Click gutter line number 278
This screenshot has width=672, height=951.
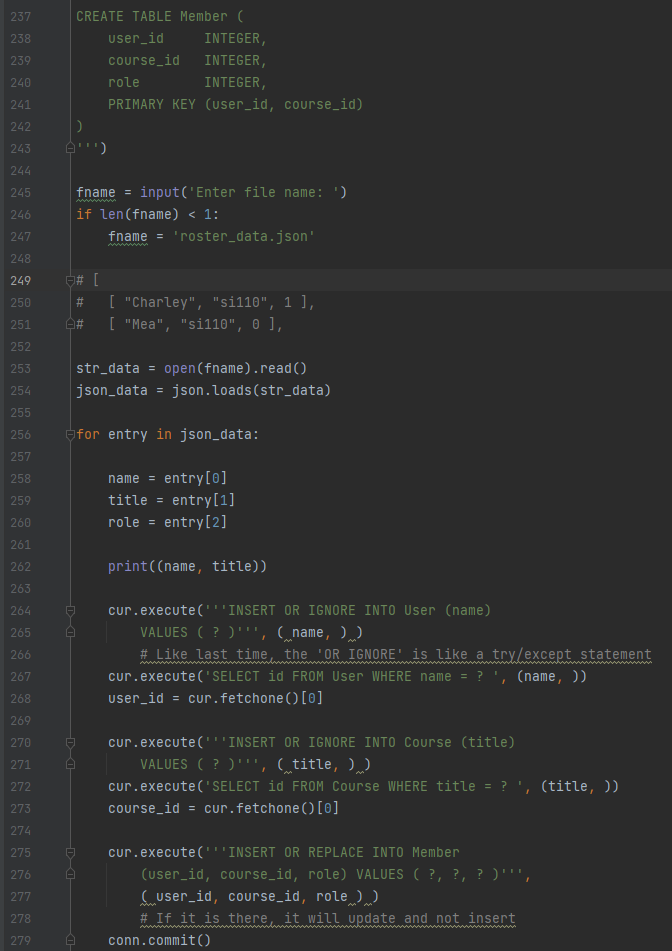pyautogui.click(x=21, y=918)
